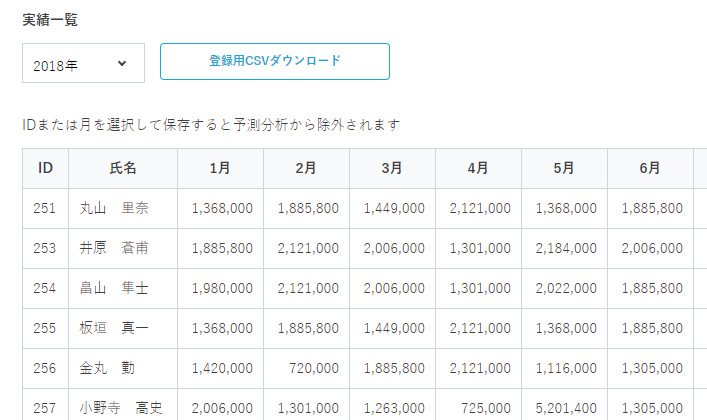The image size is (707, 420).
Task: Open the 2018年 year dropdown
Action: tap(83, 63)
